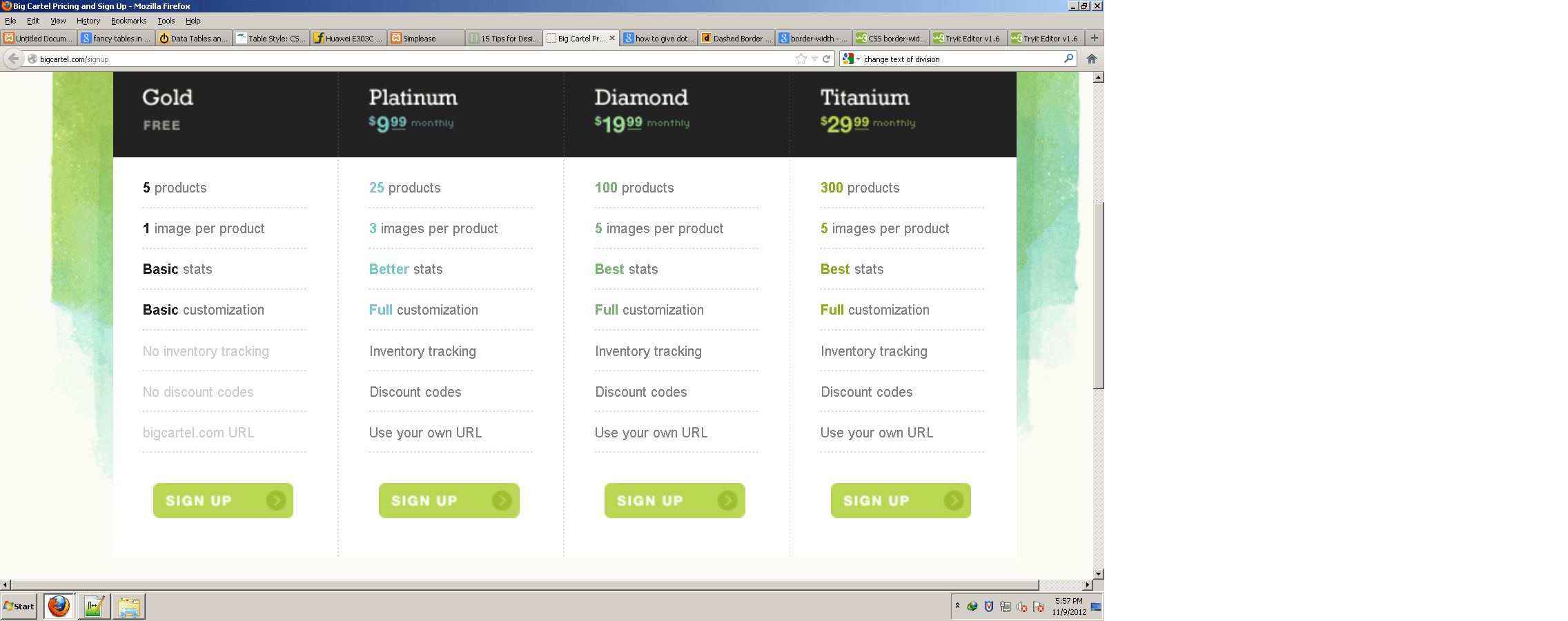Open the search engine selector dropdown
The height and width of the screenshot is (621, 1568).
tap(858, 59)
